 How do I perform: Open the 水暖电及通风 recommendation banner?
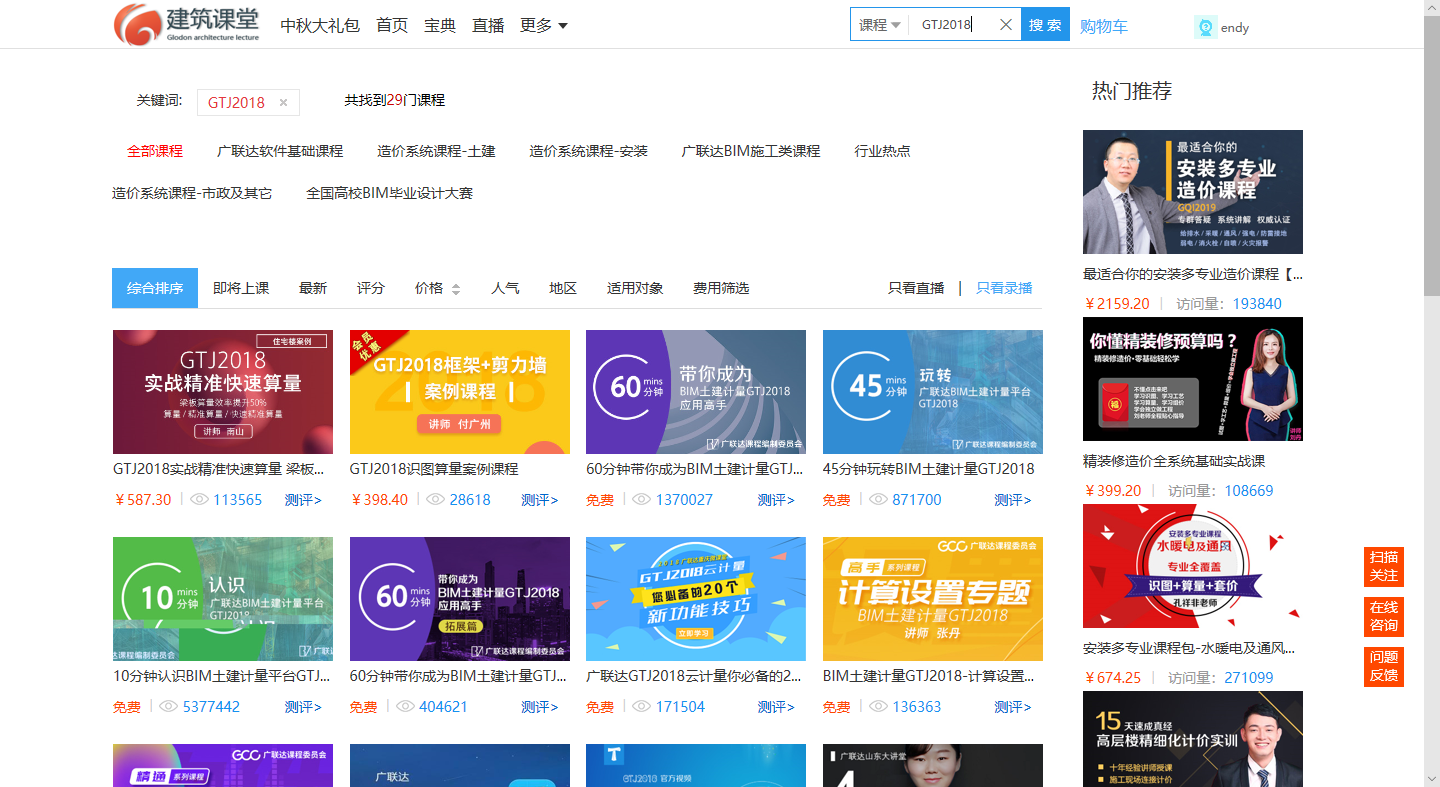pos(1193,566)
